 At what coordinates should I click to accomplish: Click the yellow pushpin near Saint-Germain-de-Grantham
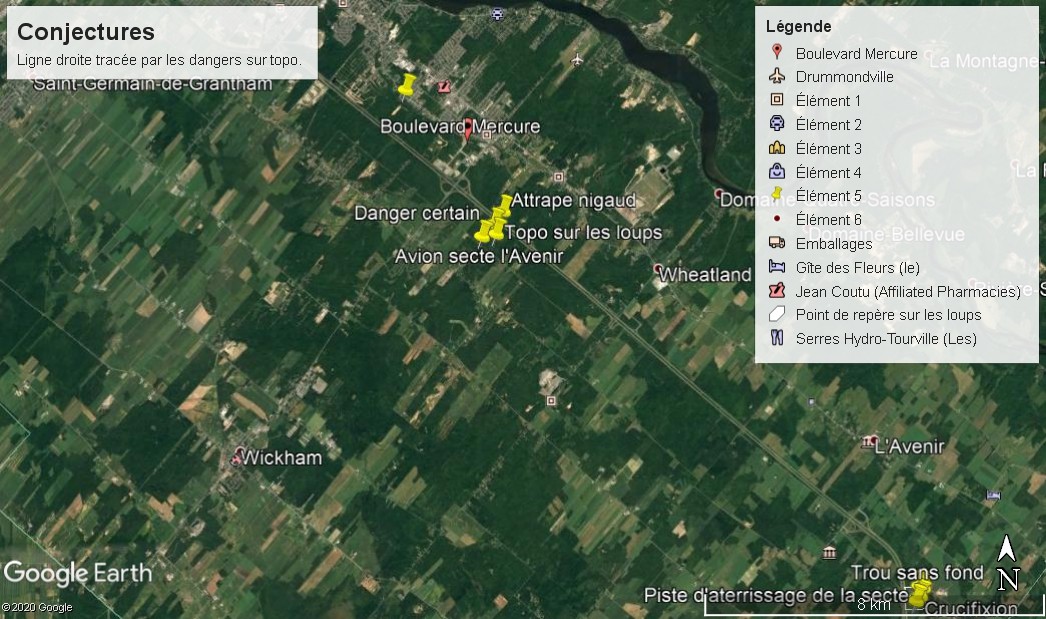406,86
